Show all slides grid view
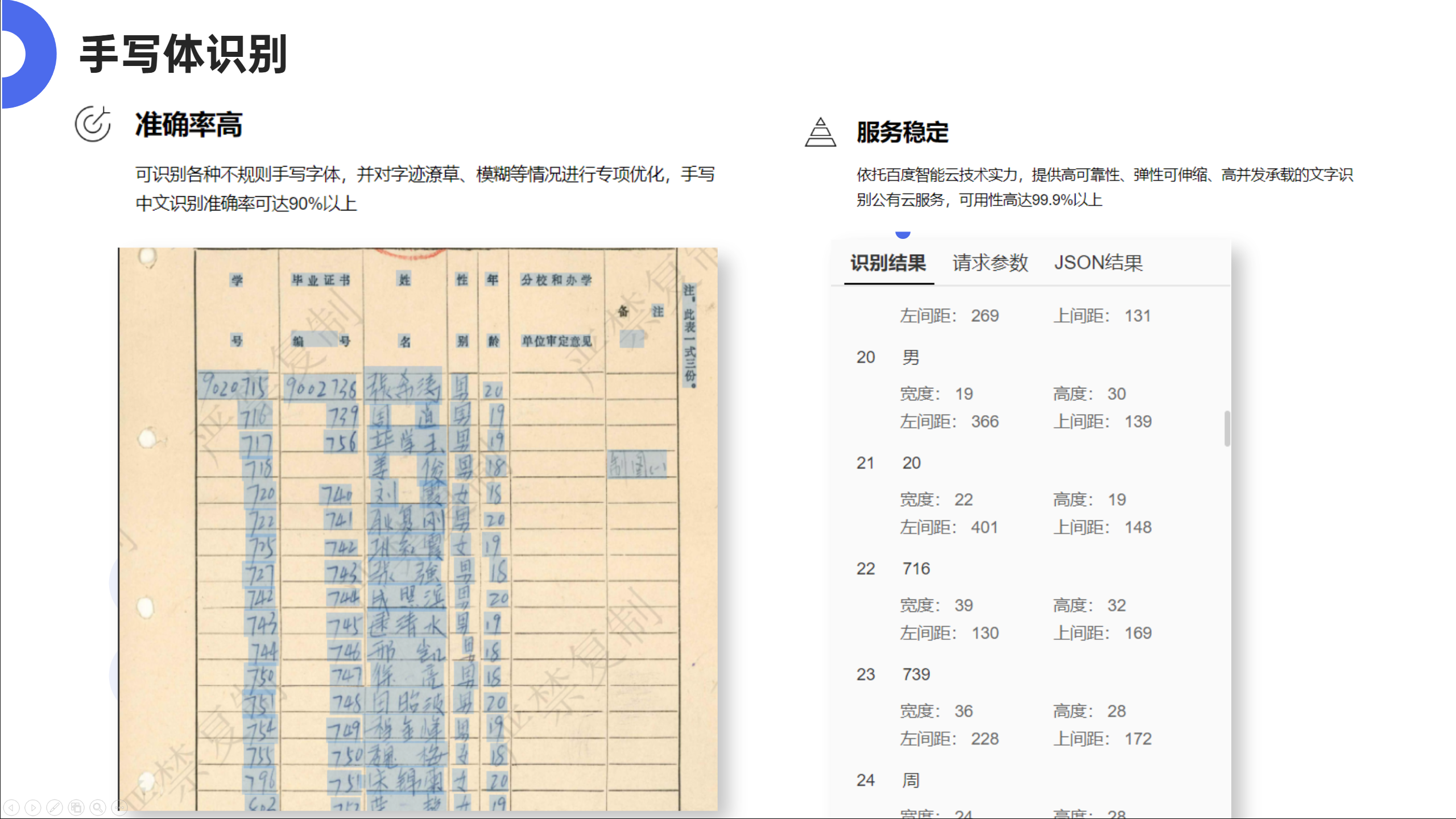 click(76, 807)
